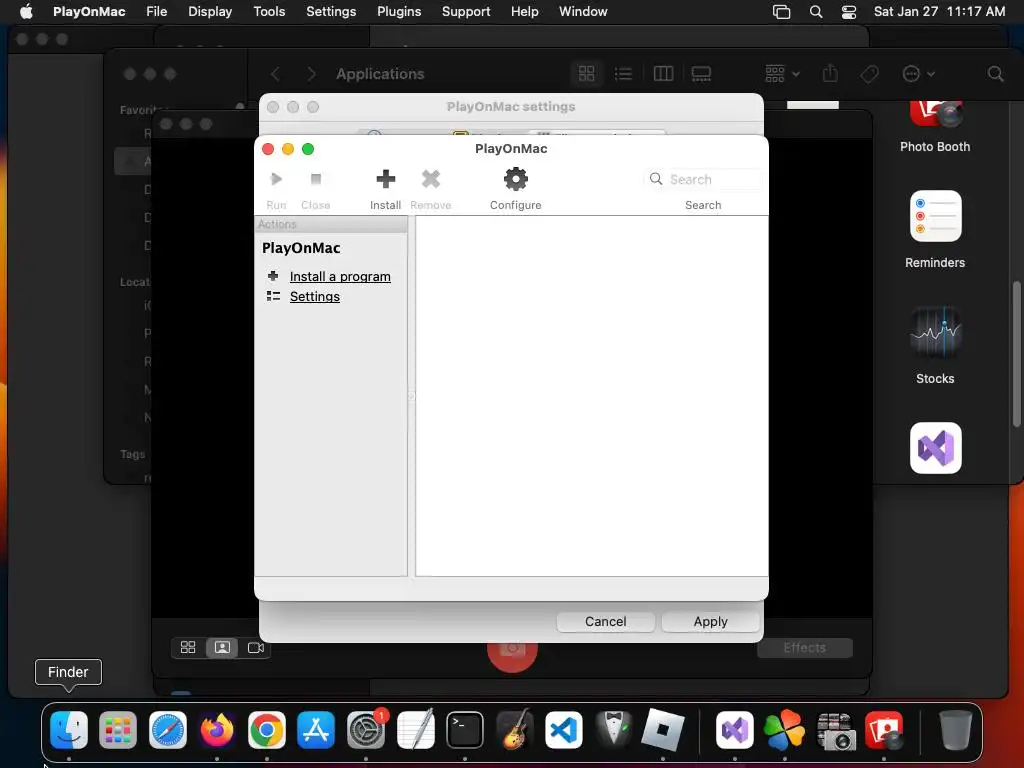The height and width of the screenshot is (768, 1024).
Task: Click the Close stop icon in toolbar
Action: pos(315,179)
